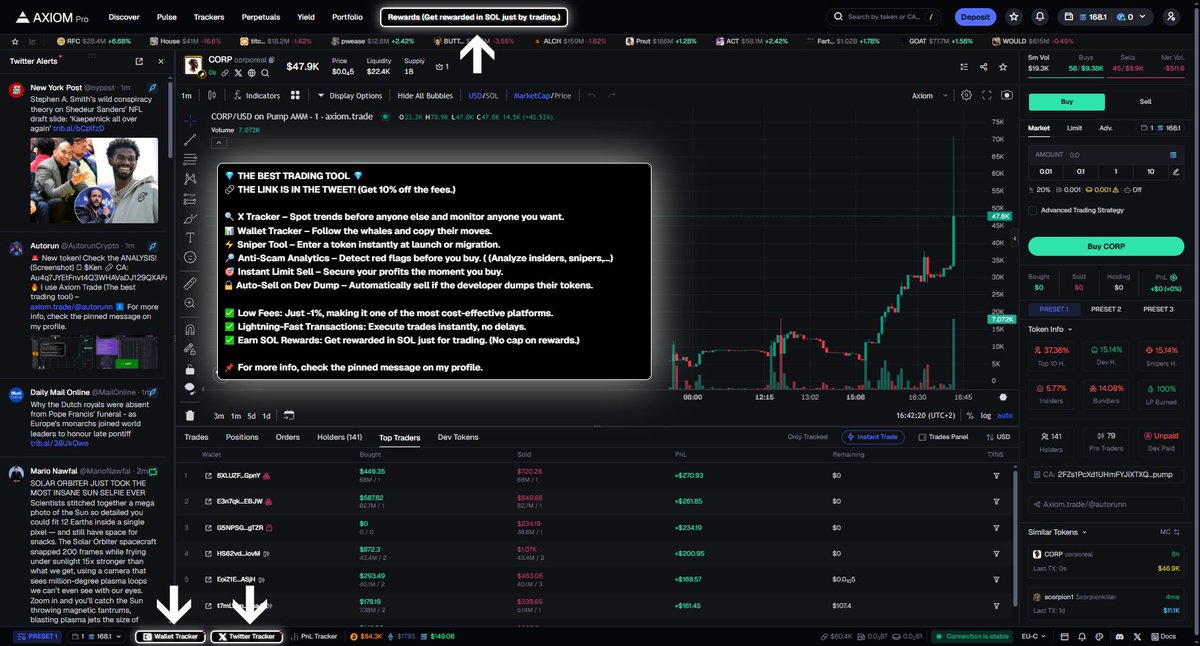Open Display Options dropdown
The height and width of the screenshot is (646, 1200).
coord(349,96)
